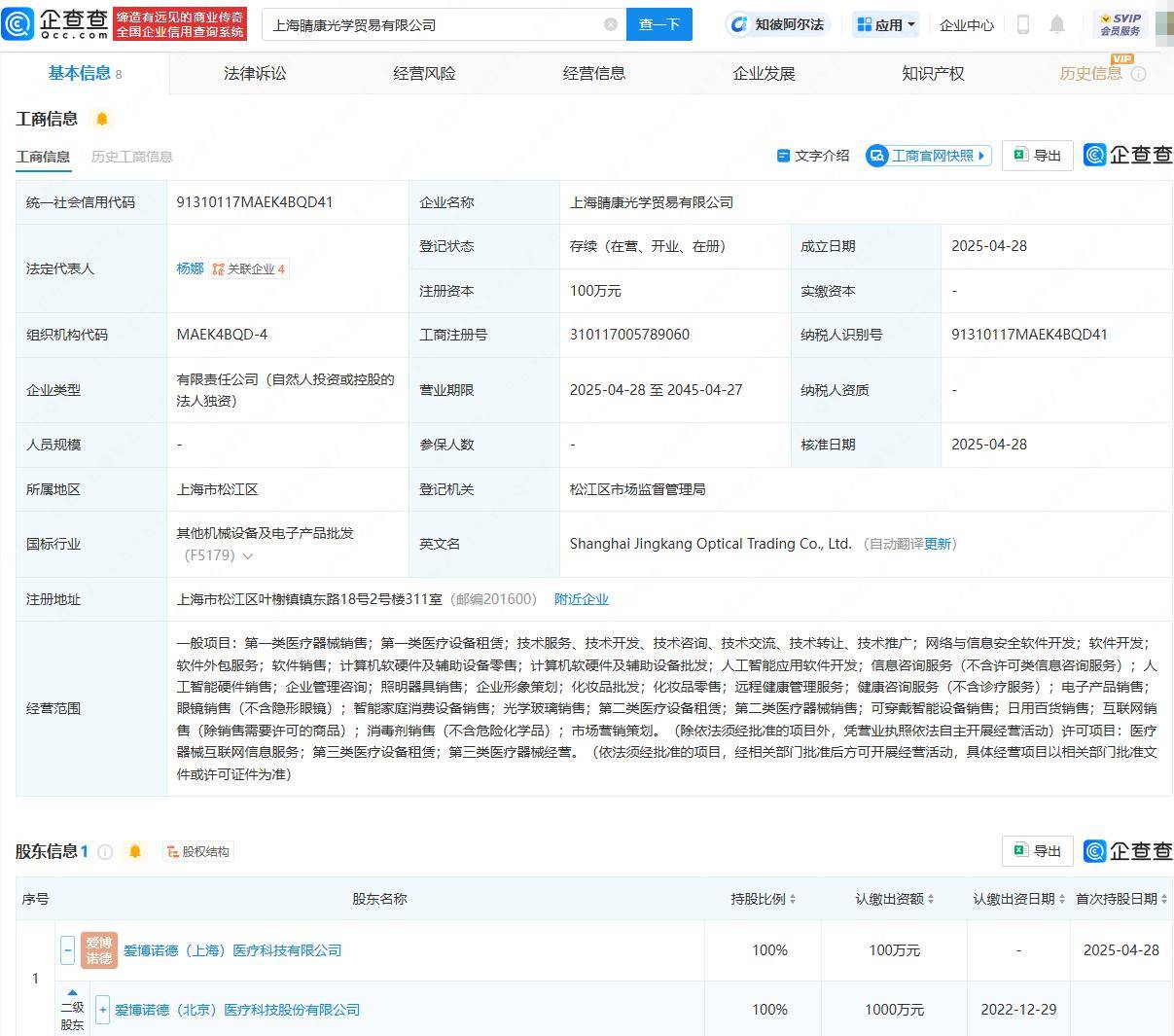Screen dimensions: 1174x1036
Task: Click the 关联企业 4 badge
Action: click(x=248, y=268)
